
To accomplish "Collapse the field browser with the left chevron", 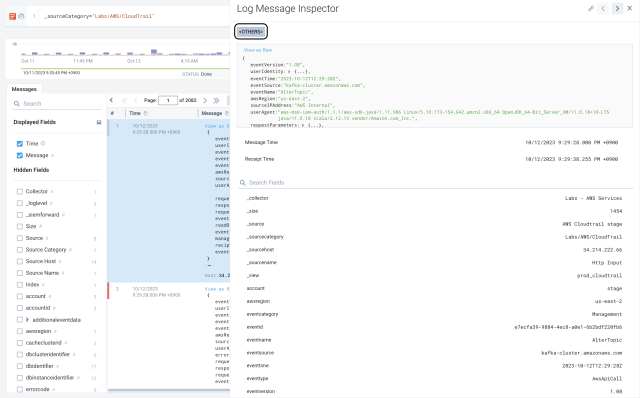I will pos(111,100).
